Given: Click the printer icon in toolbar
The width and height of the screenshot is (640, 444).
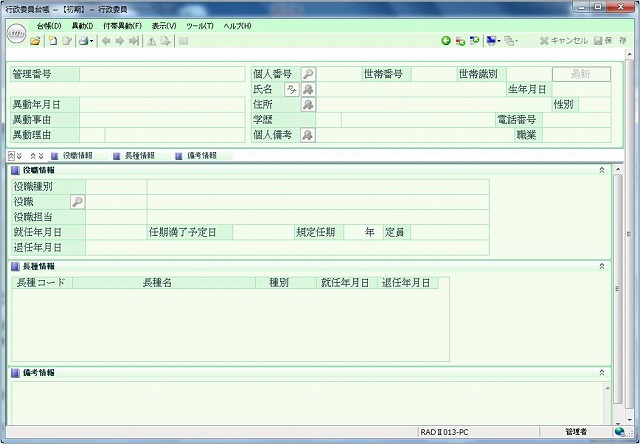Looking at the screenshot, I should (x=84, y=41).
